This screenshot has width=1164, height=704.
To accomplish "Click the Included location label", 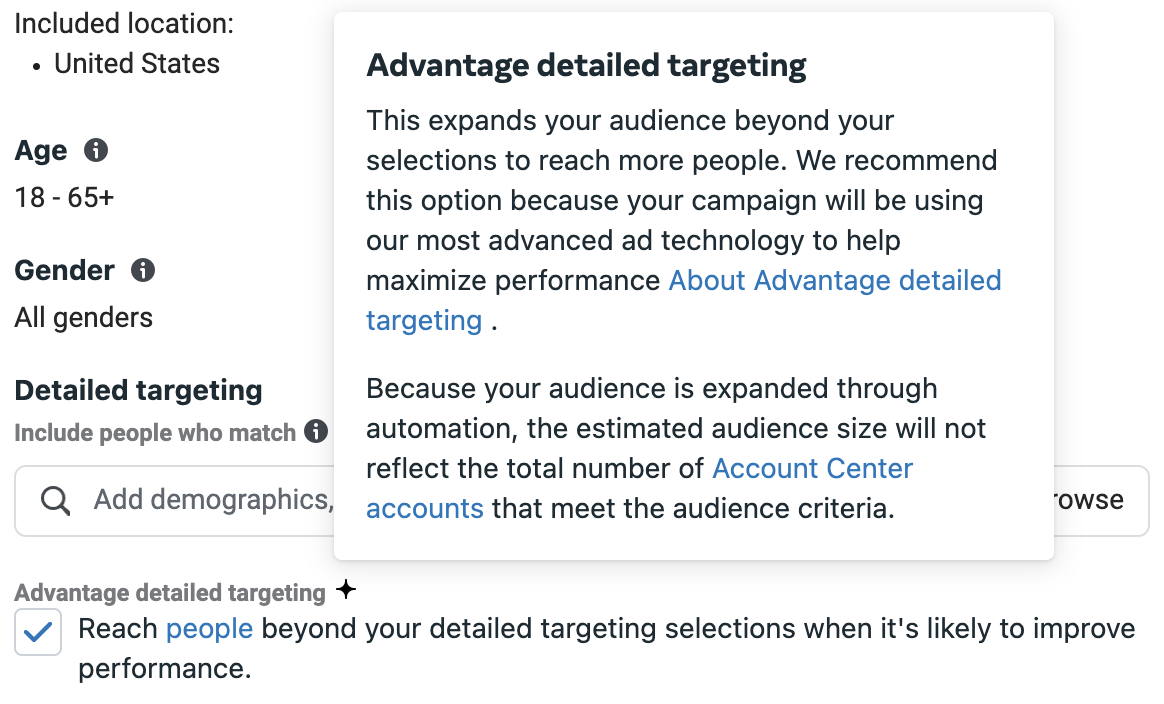I will pos(122,23).
